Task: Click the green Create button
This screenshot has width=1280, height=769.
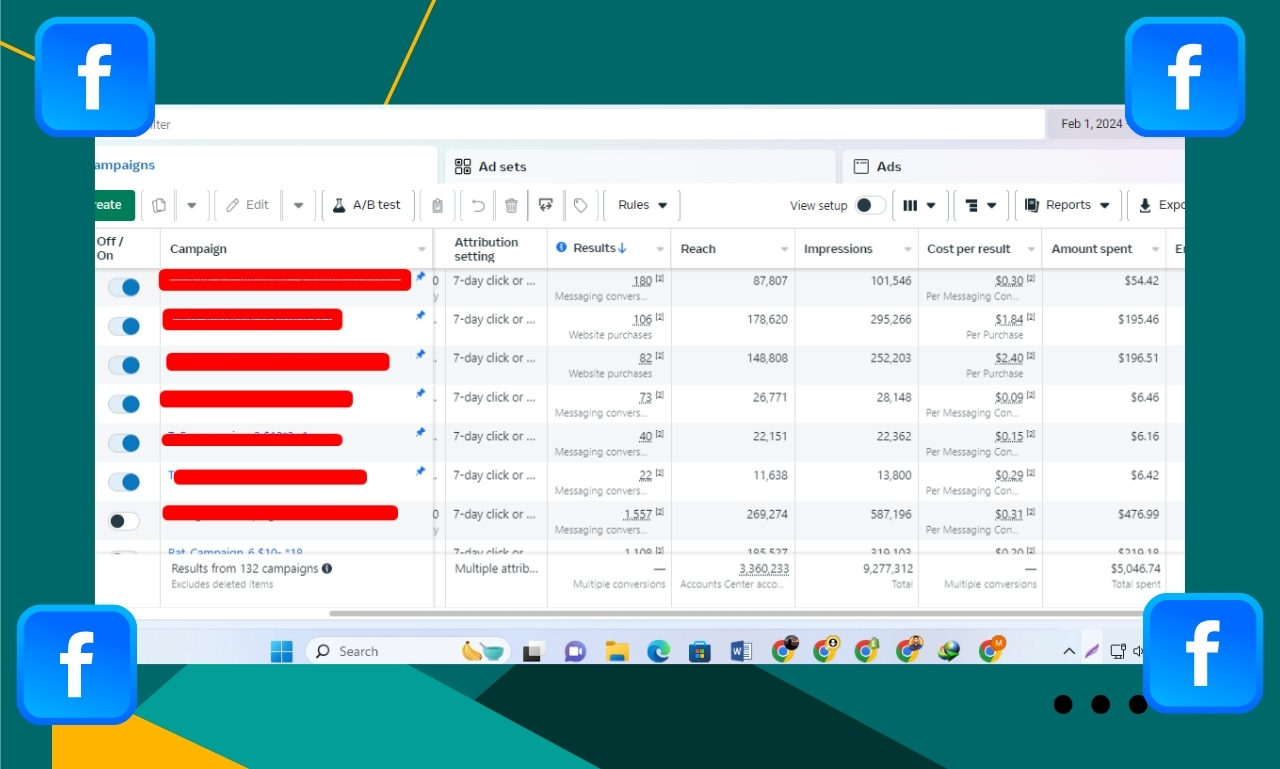Action: [x=113, y=205]
